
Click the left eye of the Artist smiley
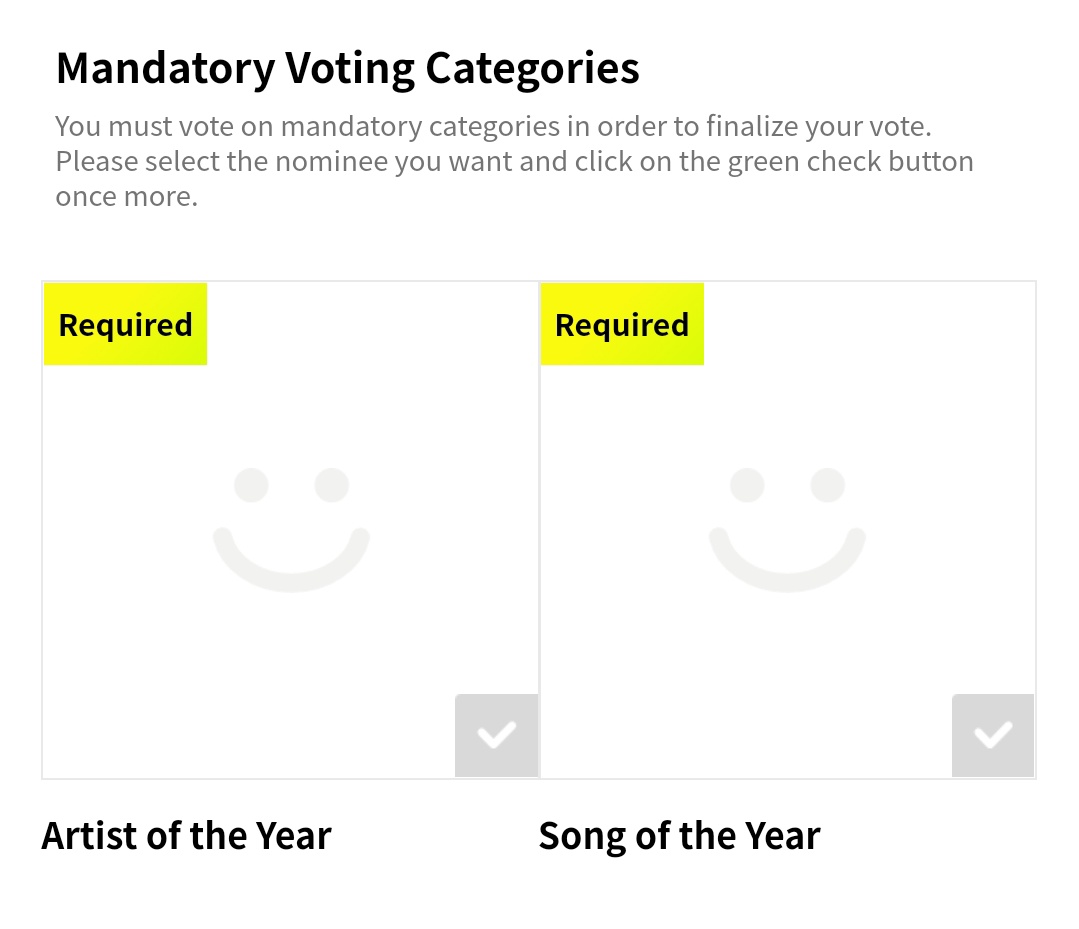[251, 485]
